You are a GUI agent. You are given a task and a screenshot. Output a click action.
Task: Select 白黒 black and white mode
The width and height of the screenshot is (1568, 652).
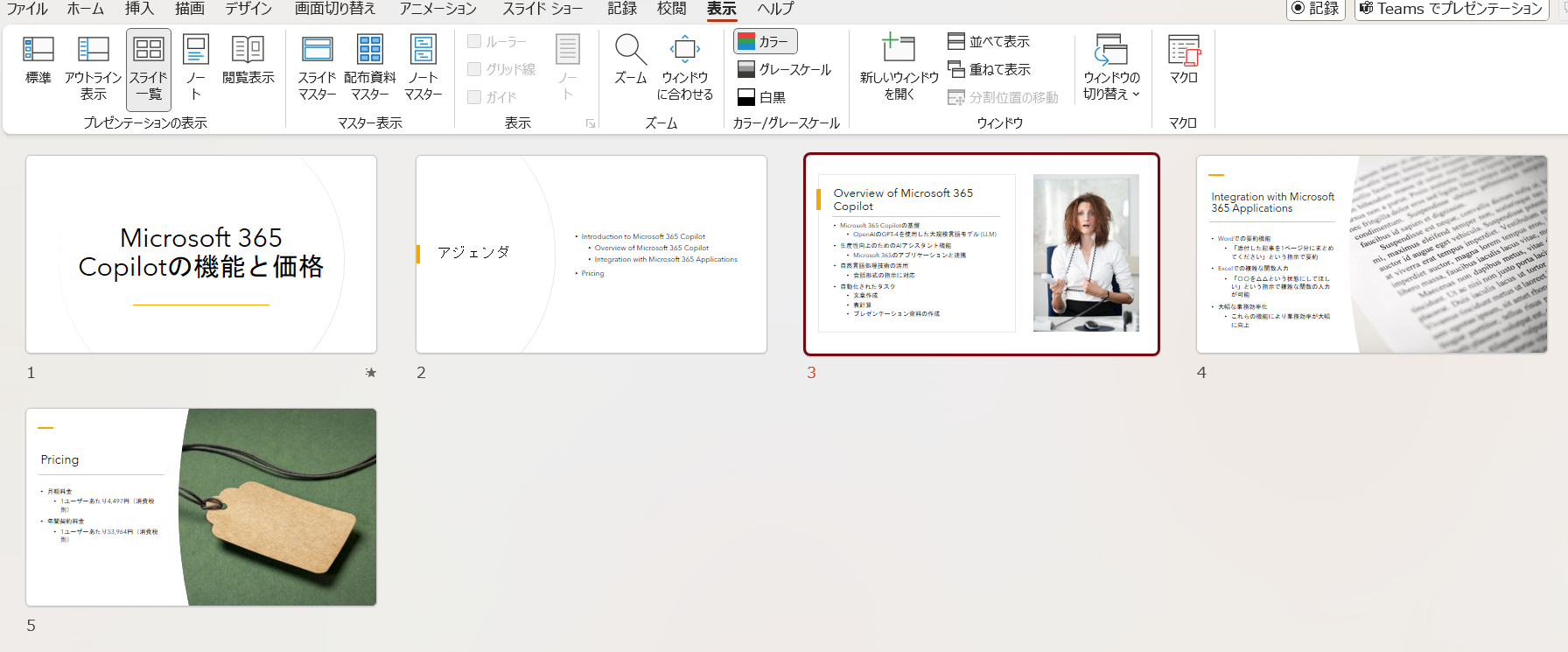tap(761, 97)
